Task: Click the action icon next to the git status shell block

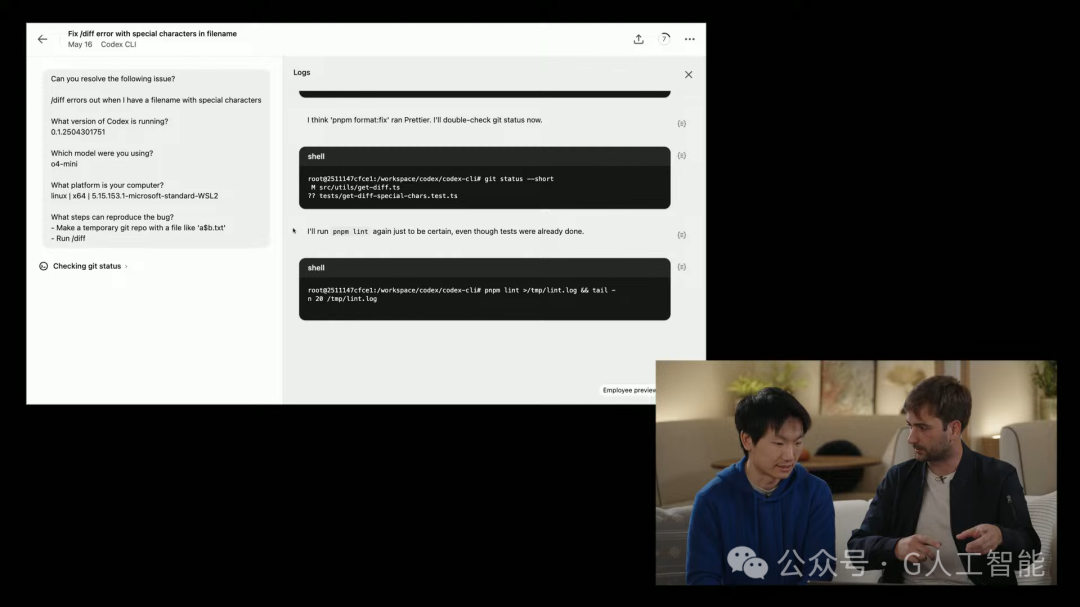Action: (x=681, y=155)
